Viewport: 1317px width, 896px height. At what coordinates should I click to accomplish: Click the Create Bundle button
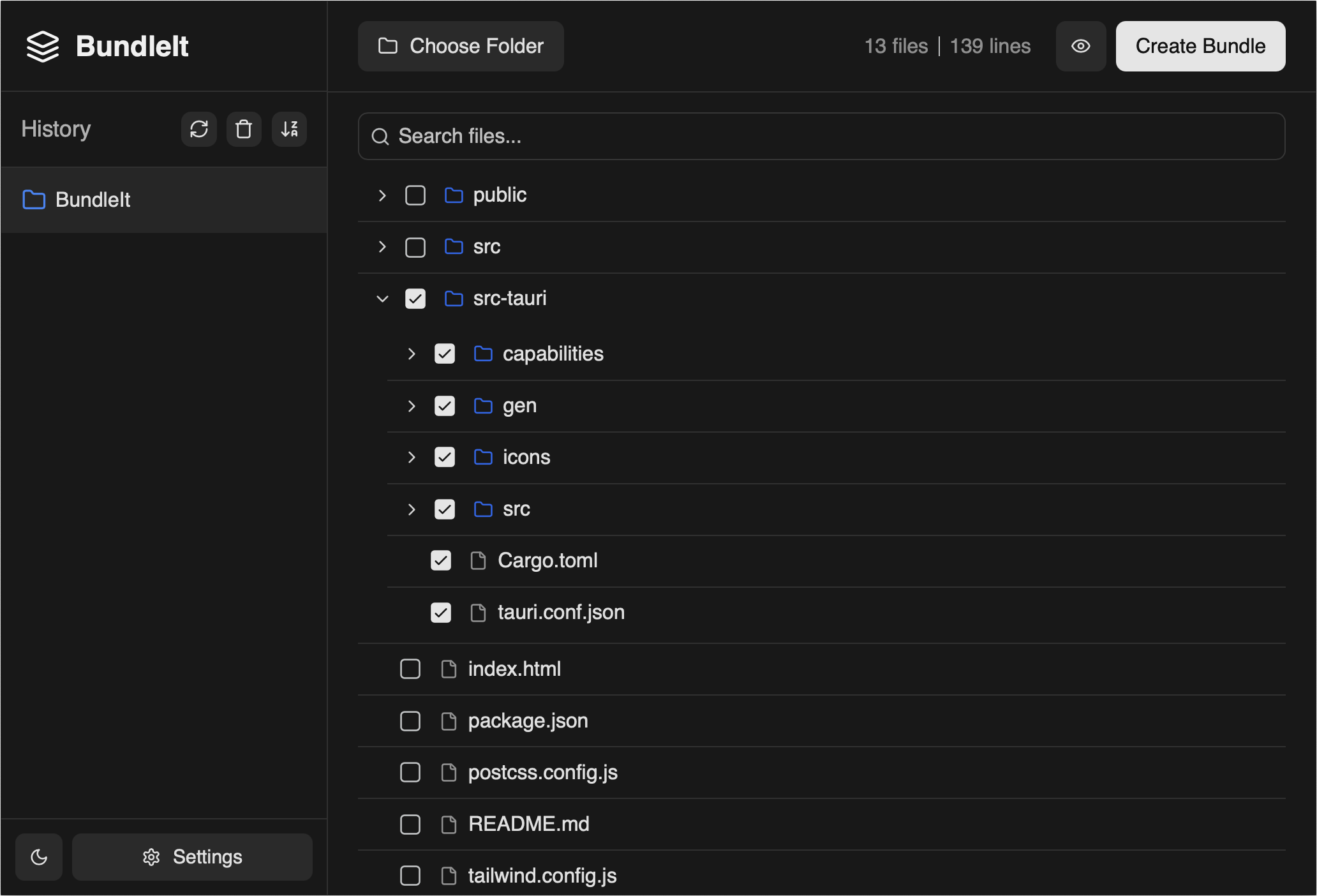click(1200, 46)
